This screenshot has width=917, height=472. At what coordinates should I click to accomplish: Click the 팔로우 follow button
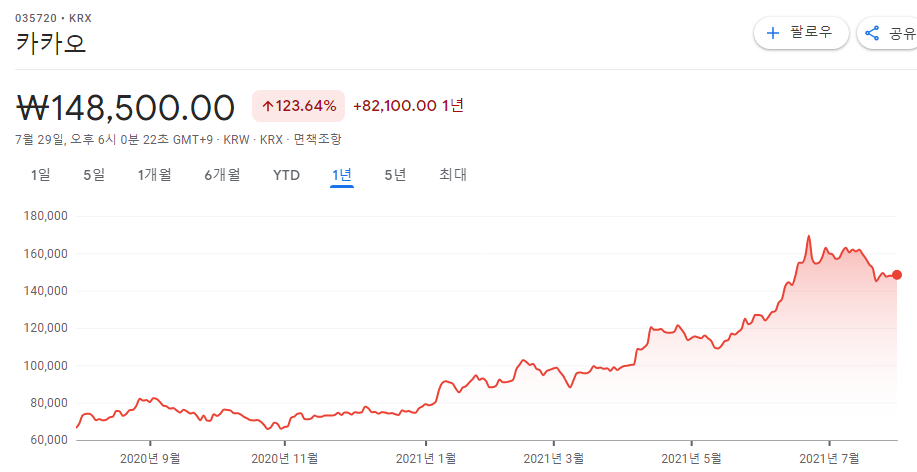click(x=801, y=33)
